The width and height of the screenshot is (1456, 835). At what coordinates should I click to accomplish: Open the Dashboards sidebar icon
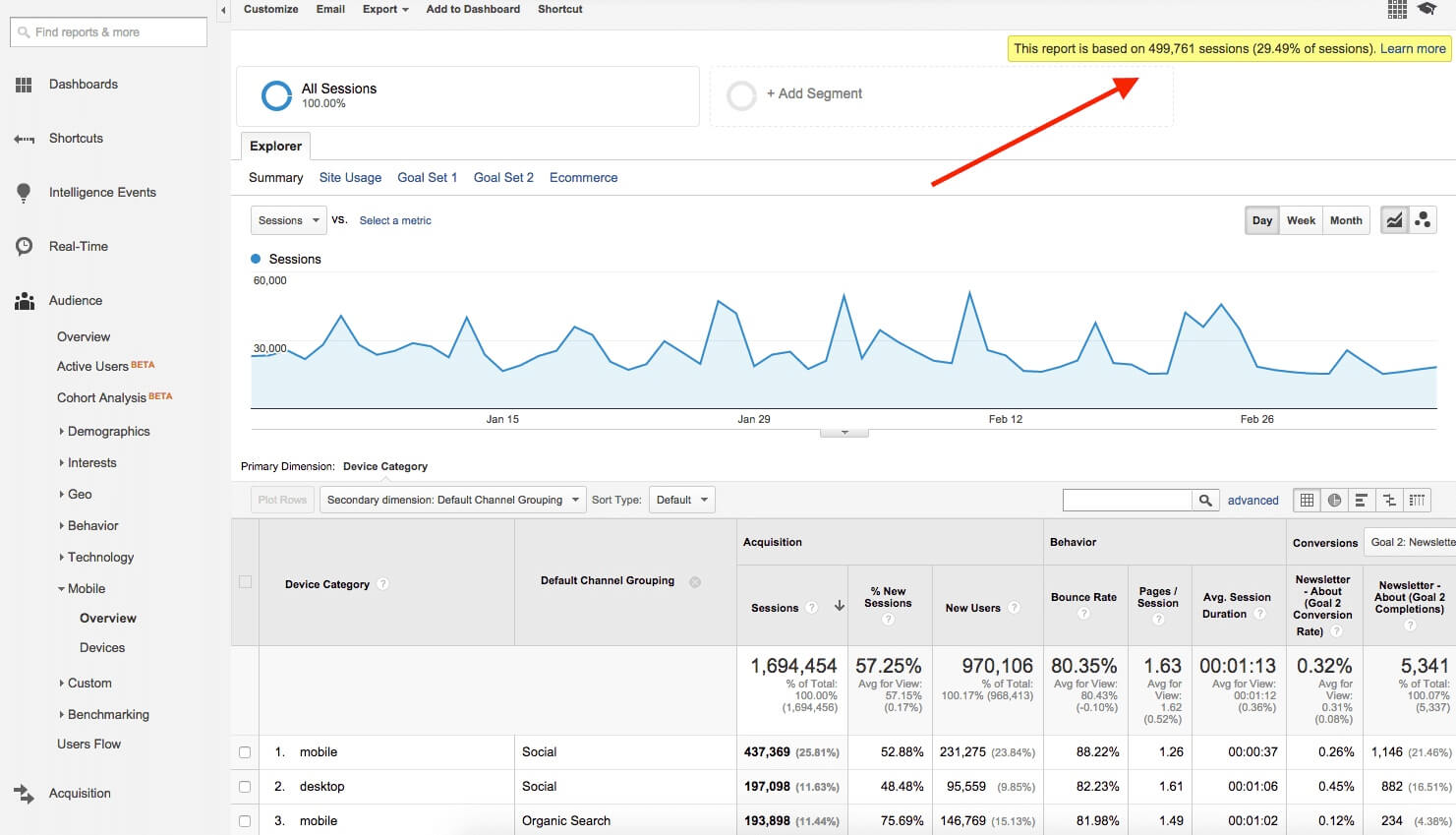[x=24, y=85]
